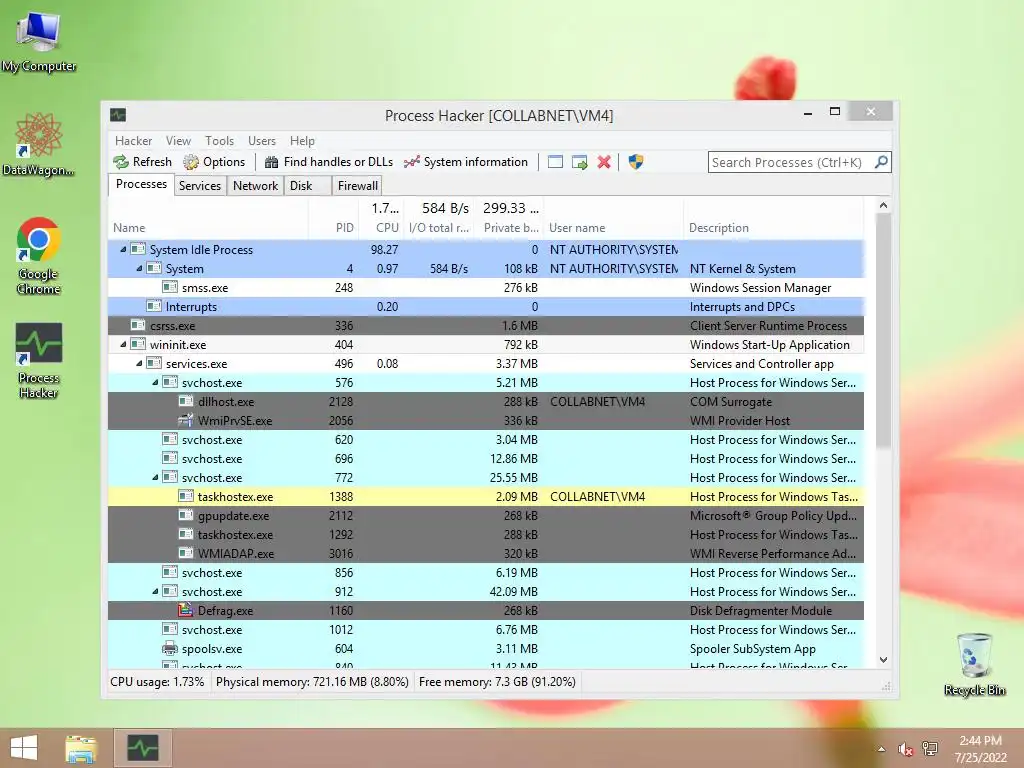Open the Options toolbar button
The width and height of the screenshot is (1024, 768).
[214, 162]
